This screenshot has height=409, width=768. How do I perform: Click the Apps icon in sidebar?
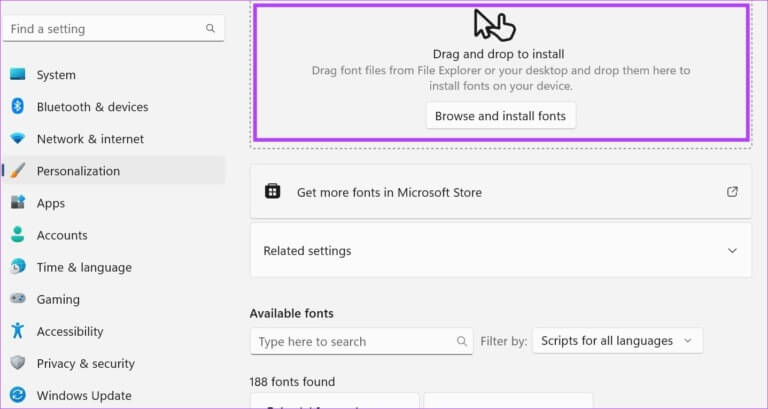(x=18, y=202)
